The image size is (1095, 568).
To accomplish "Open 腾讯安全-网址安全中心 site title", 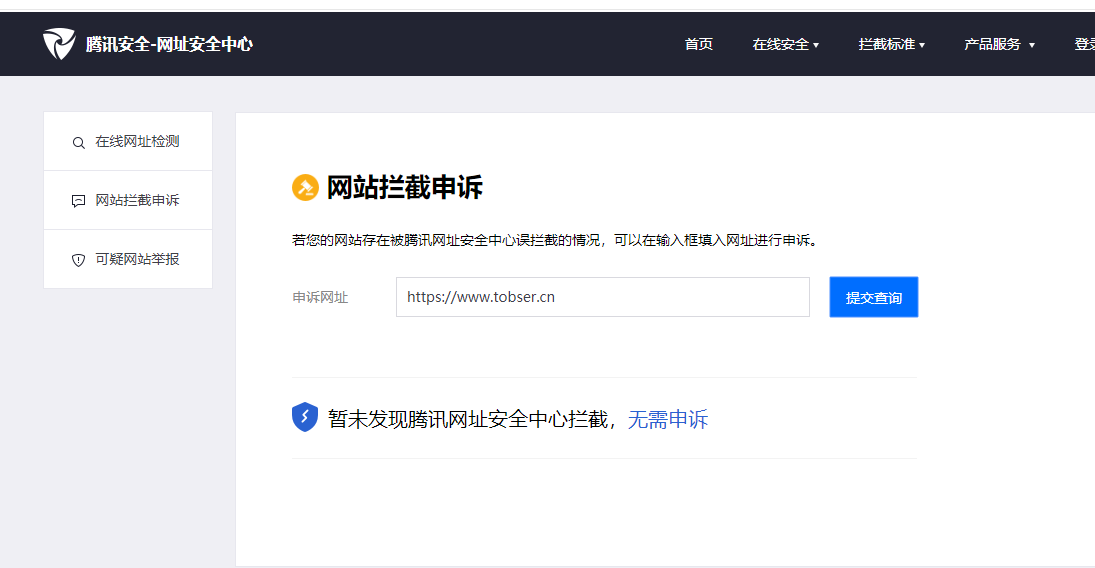I will [x=169, y=44].
